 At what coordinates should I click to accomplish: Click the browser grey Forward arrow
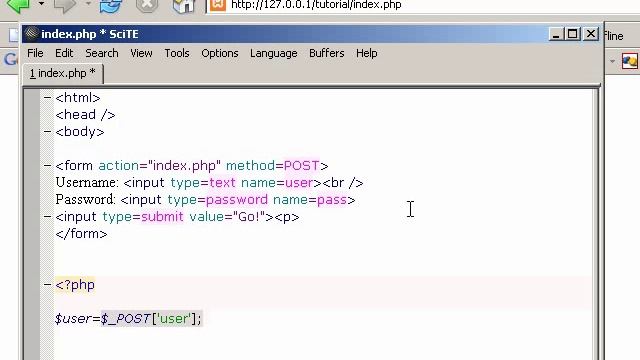[x=64, y=5]
